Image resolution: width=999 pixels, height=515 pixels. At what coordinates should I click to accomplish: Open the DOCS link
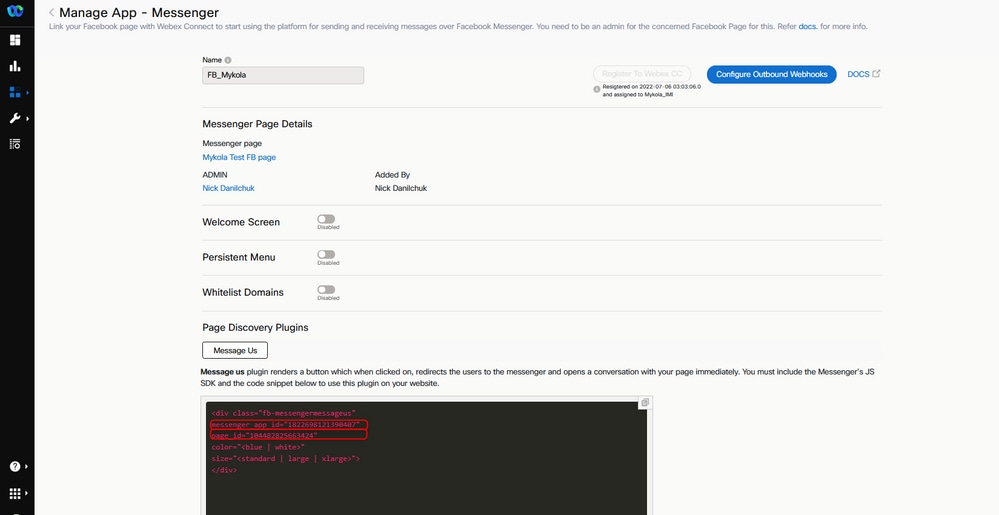coord(858,74)
